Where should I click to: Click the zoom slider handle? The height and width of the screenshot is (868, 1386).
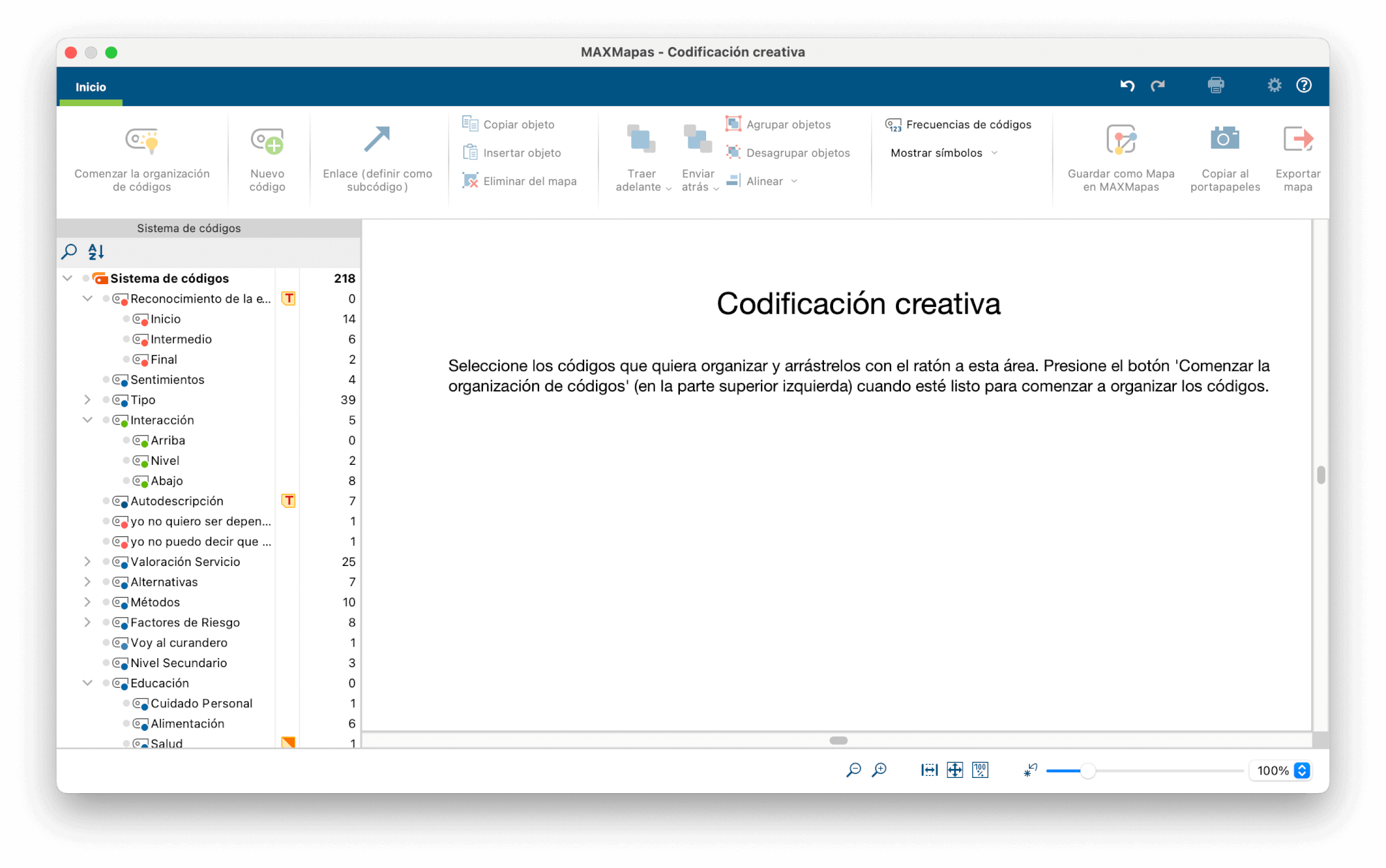(1088, 770)
